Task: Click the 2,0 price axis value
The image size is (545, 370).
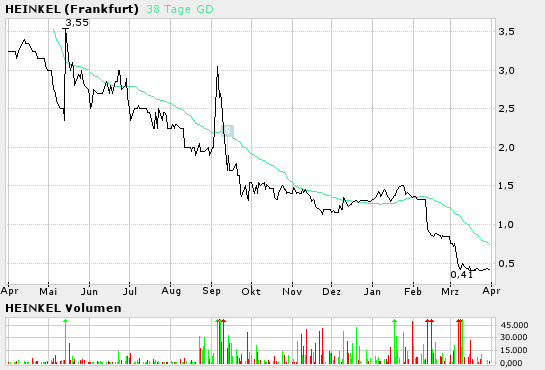Action: point(506,148)
